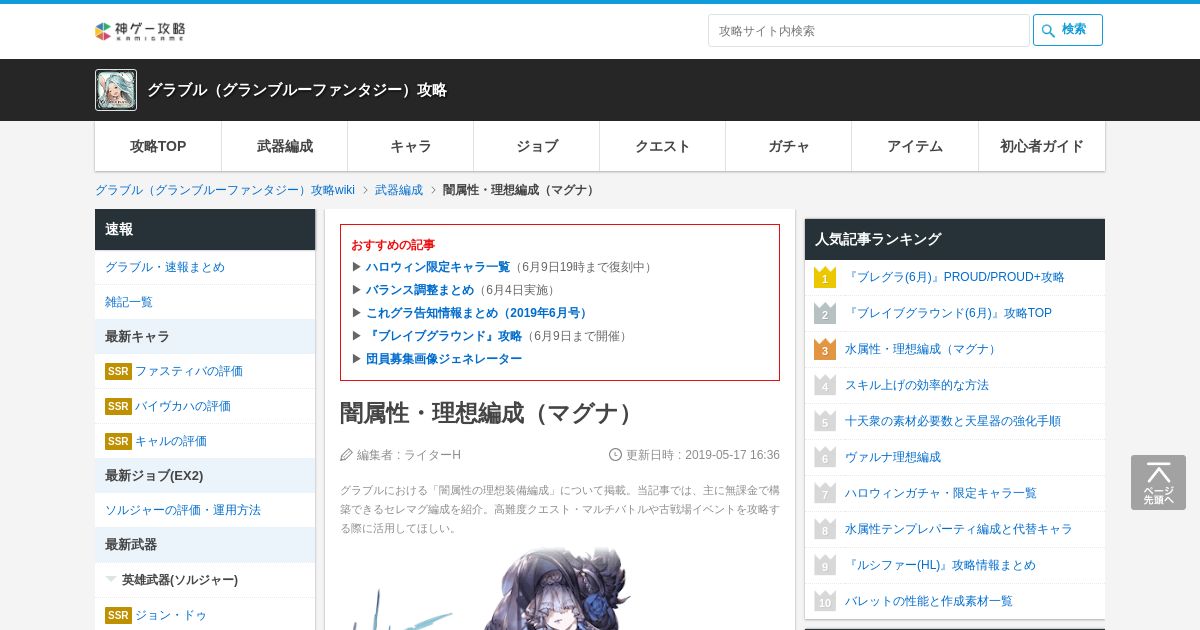Viewport: 1200px width, 630px height.
Task: Open ファスティバの評価 link
Action: click(189, 371)
